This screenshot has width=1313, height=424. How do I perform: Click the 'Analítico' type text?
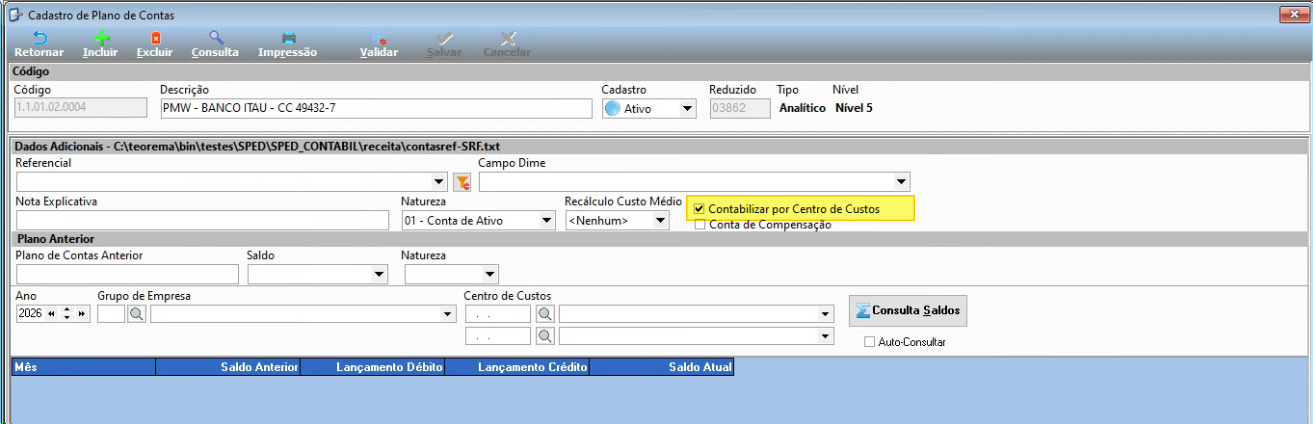[802, 108]
